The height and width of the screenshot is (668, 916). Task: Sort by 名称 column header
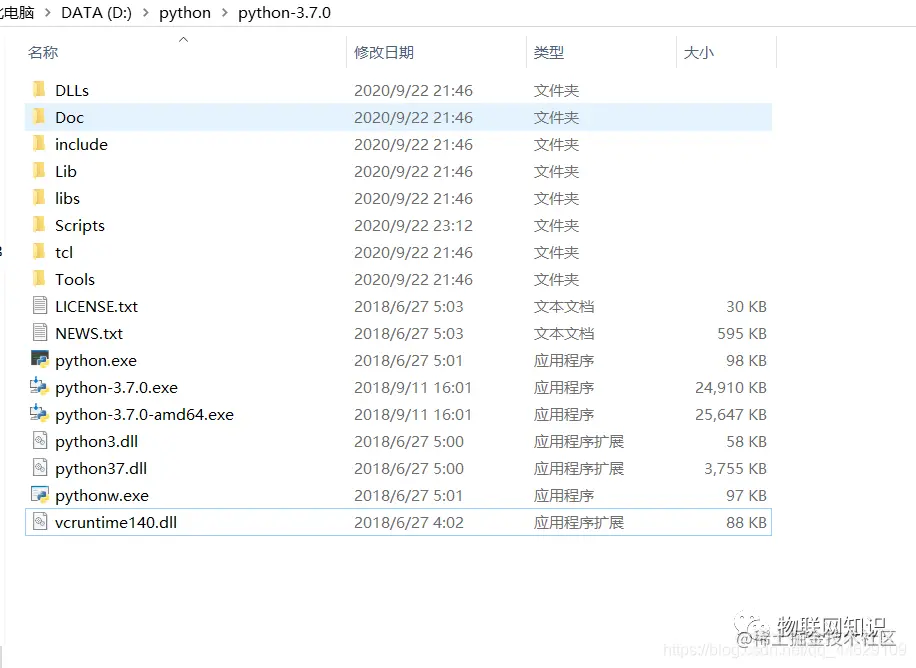[43, 53]
